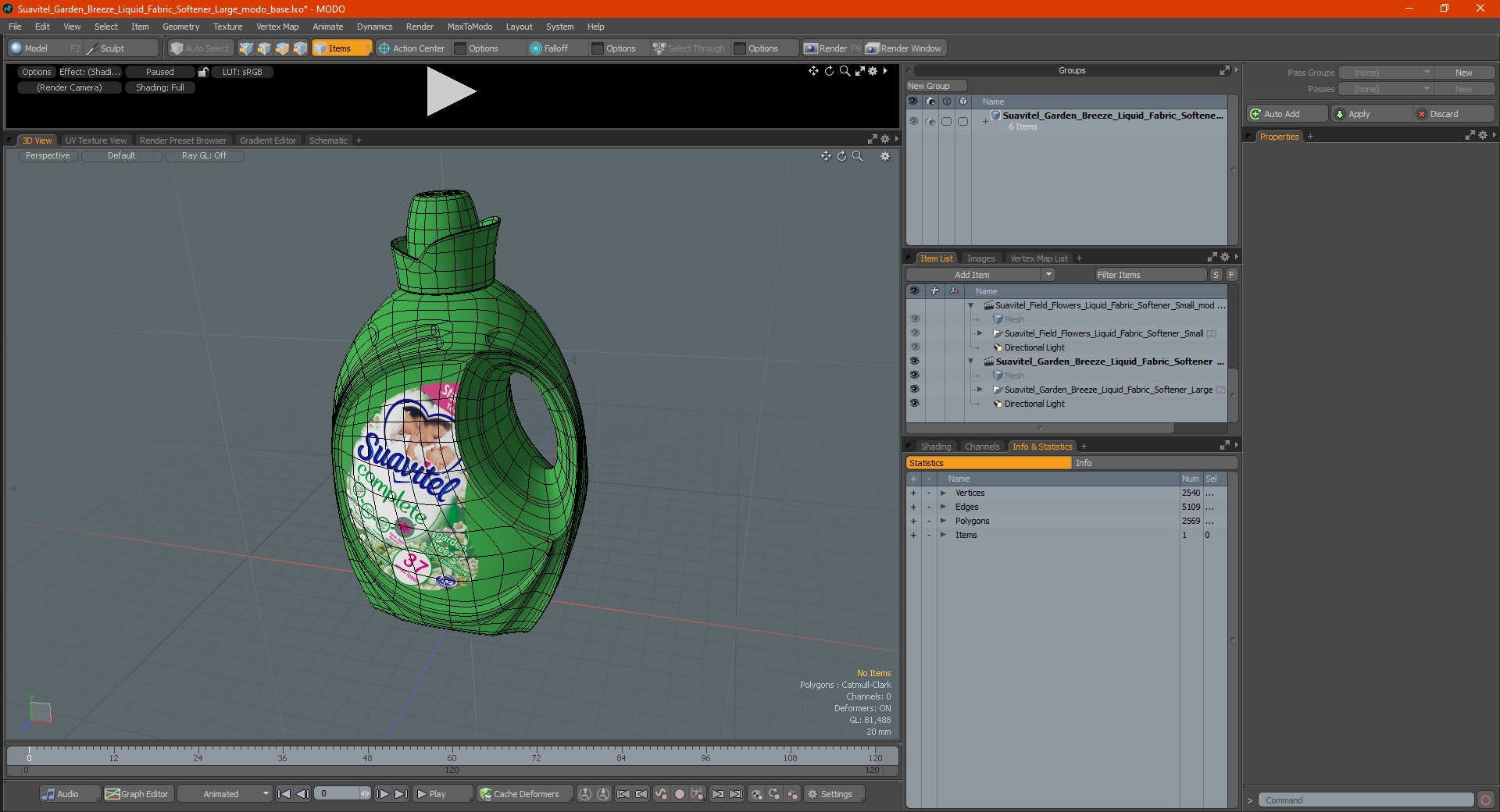Image resolution: width=1500 pixels, height=812 pixels.
Task: Switch to Model layout
Action: (44, 48)
